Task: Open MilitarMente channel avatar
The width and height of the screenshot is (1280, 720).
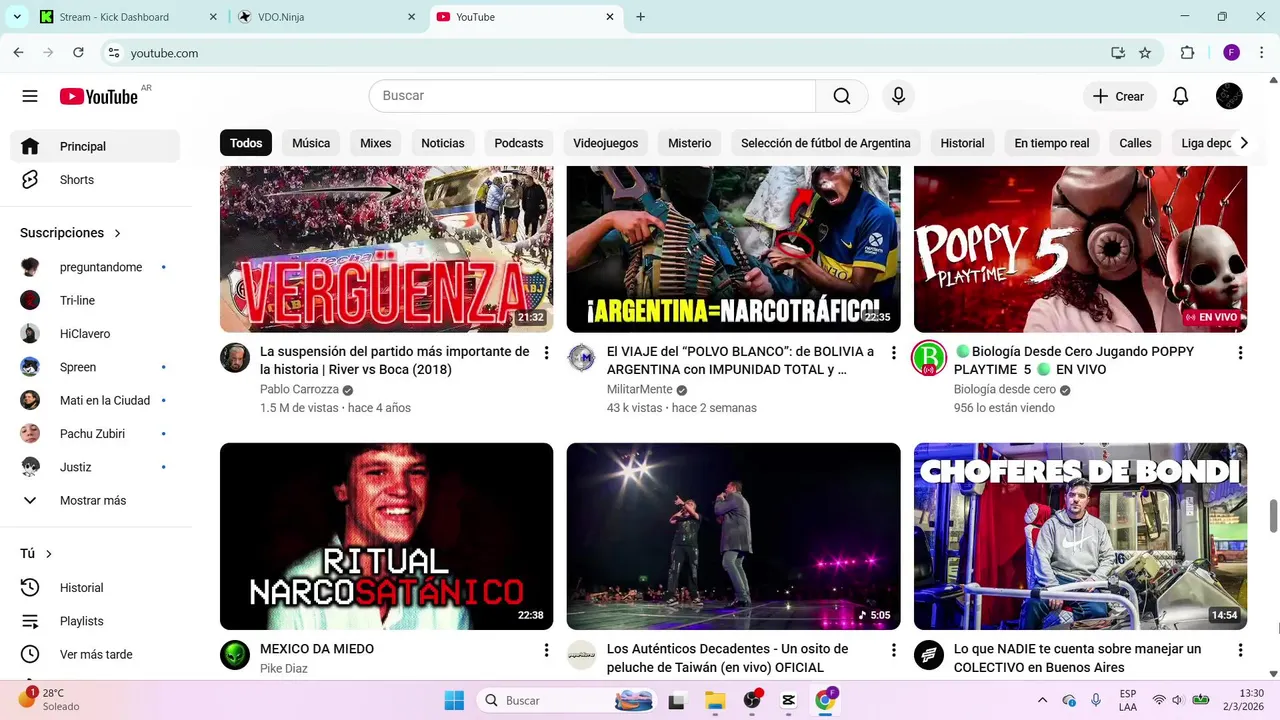Action: coord(581,358)
